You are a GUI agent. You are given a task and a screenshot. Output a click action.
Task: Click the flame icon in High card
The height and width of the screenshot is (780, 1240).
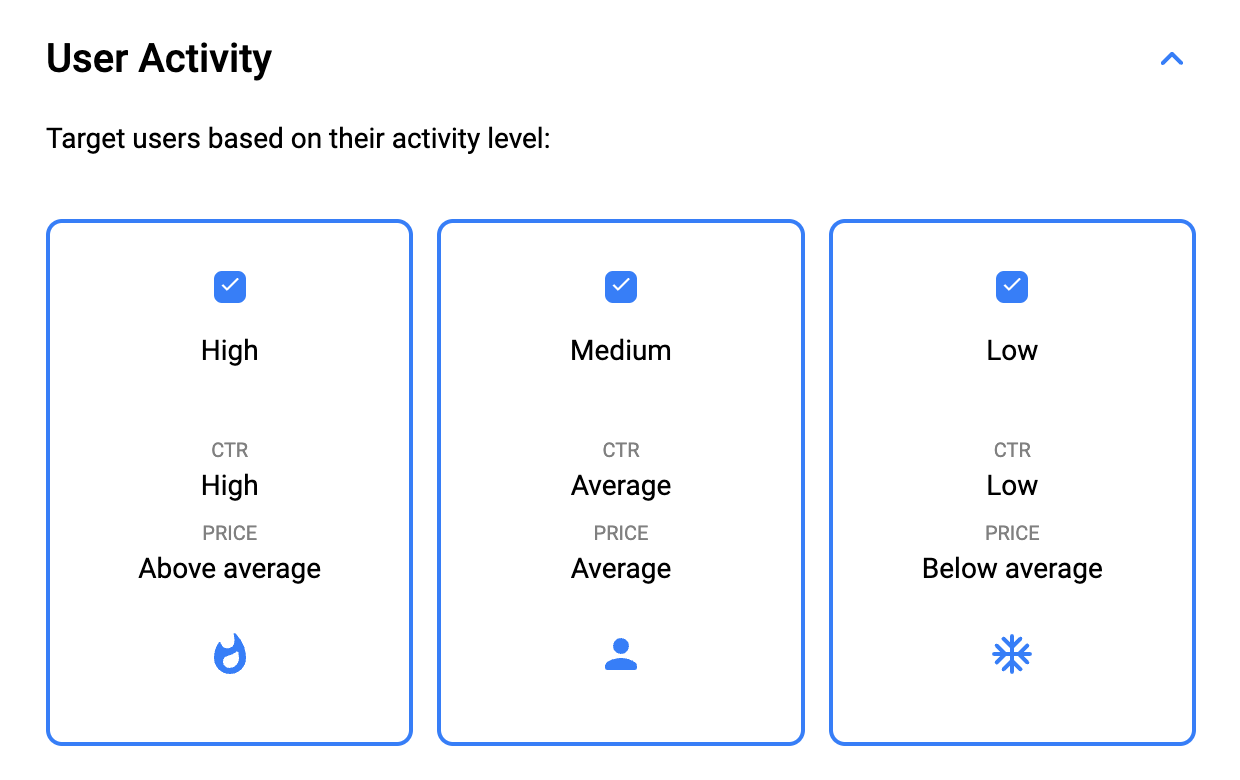click(x=230, y=654)
